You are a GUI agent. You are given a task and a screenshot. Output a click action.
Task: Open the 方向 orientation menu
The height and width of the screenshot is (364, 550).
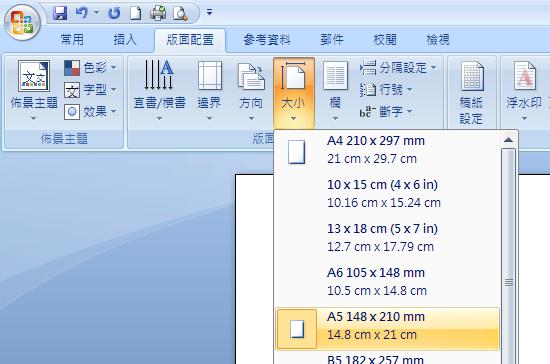[251, 90]
